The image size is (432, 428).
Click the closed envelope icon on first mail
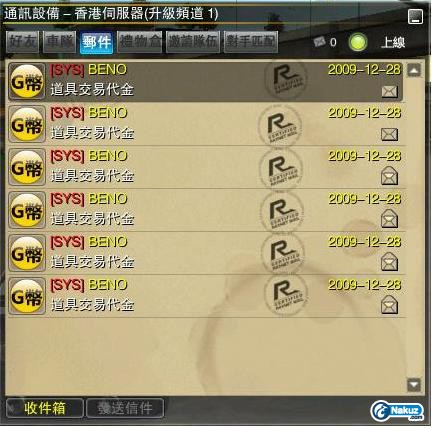tap(389, 91)
